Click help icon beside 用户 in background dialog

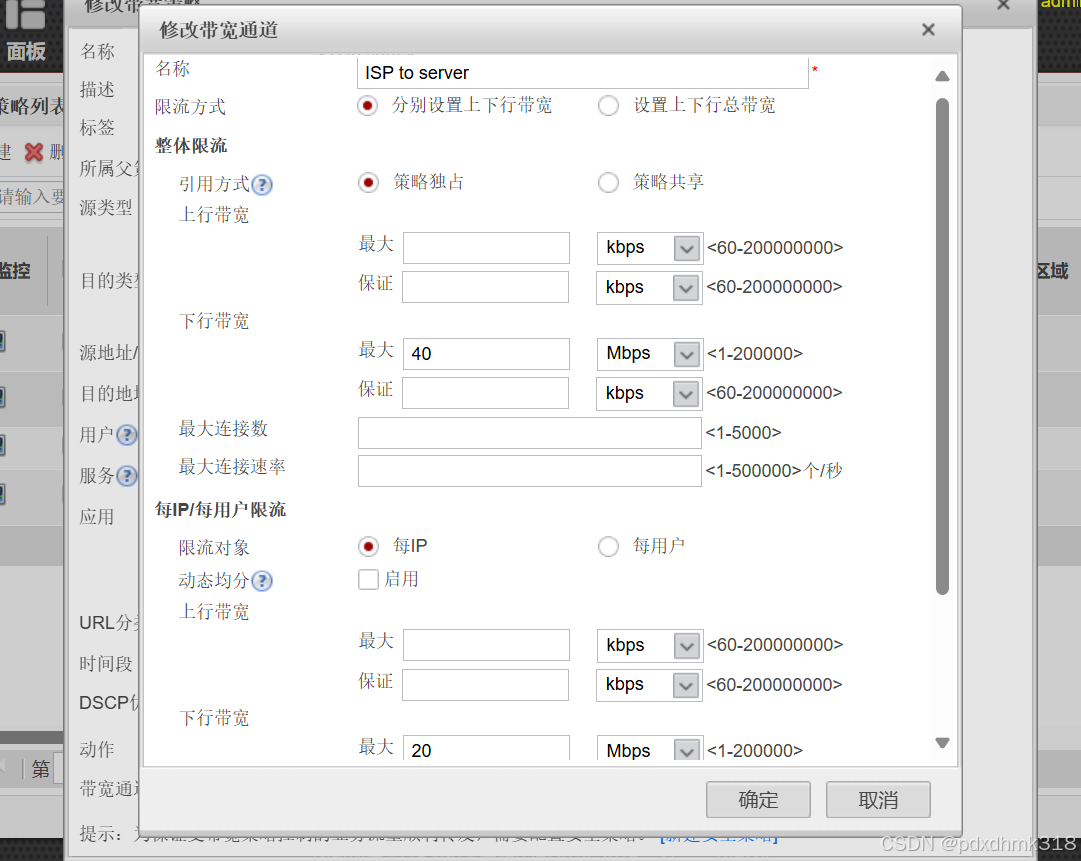(127, 435)
